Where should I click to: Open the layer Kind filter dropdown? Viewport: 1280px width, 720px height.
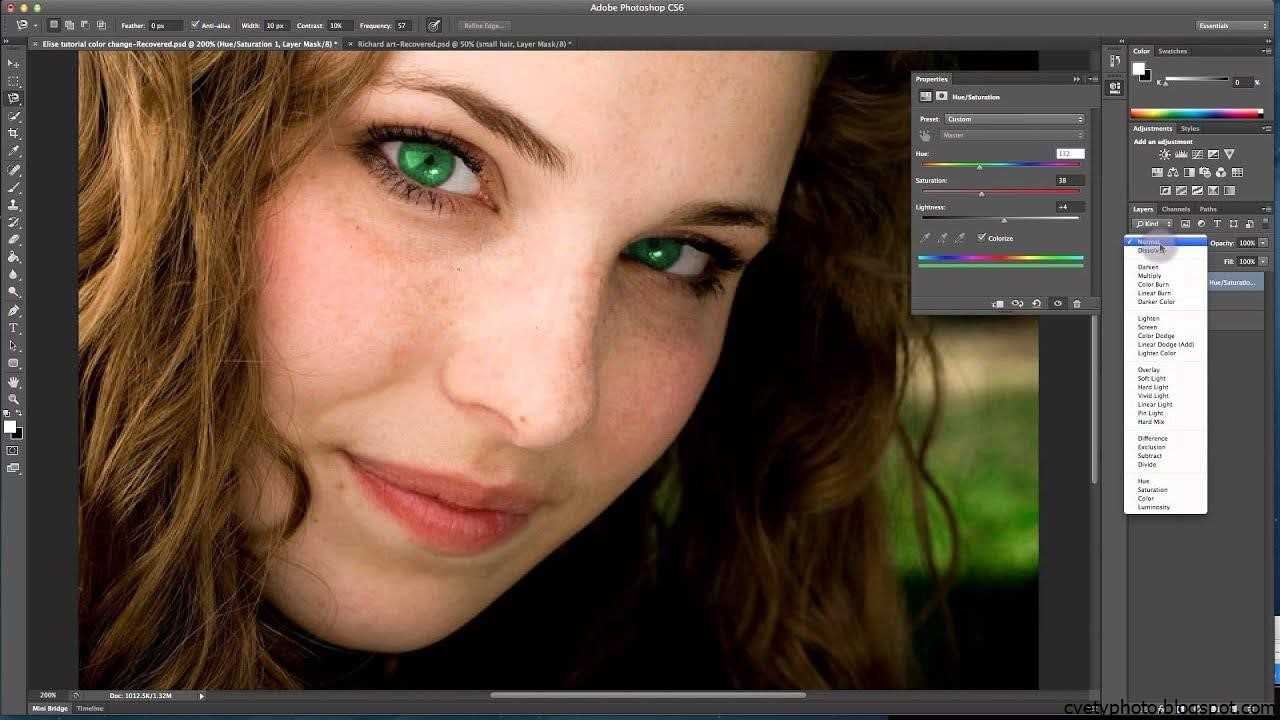click(x=1153, y=224)
